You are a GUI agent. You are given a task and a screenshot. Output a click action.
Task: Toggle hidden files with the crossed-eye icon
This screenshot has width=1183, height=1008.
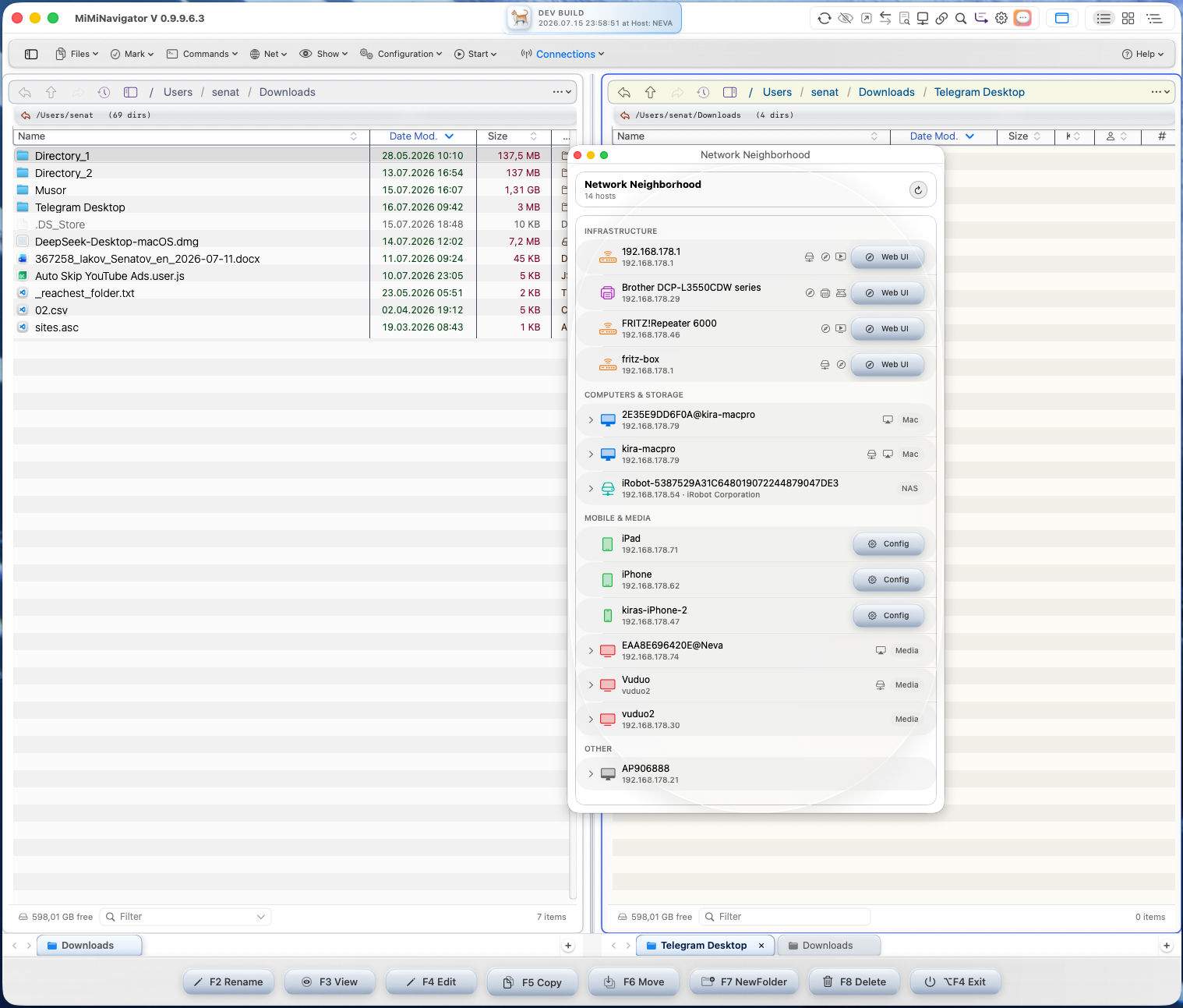click(846, 18)
